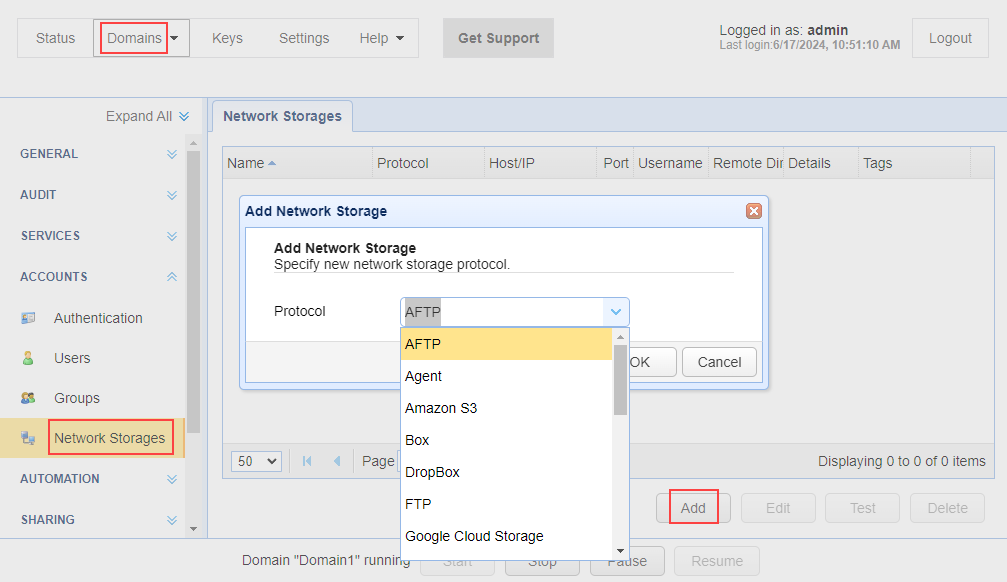Go to previous page in pager
The width and height of the screenshot is (1007, 582).
pyautogui.click(x=337, y=461)
